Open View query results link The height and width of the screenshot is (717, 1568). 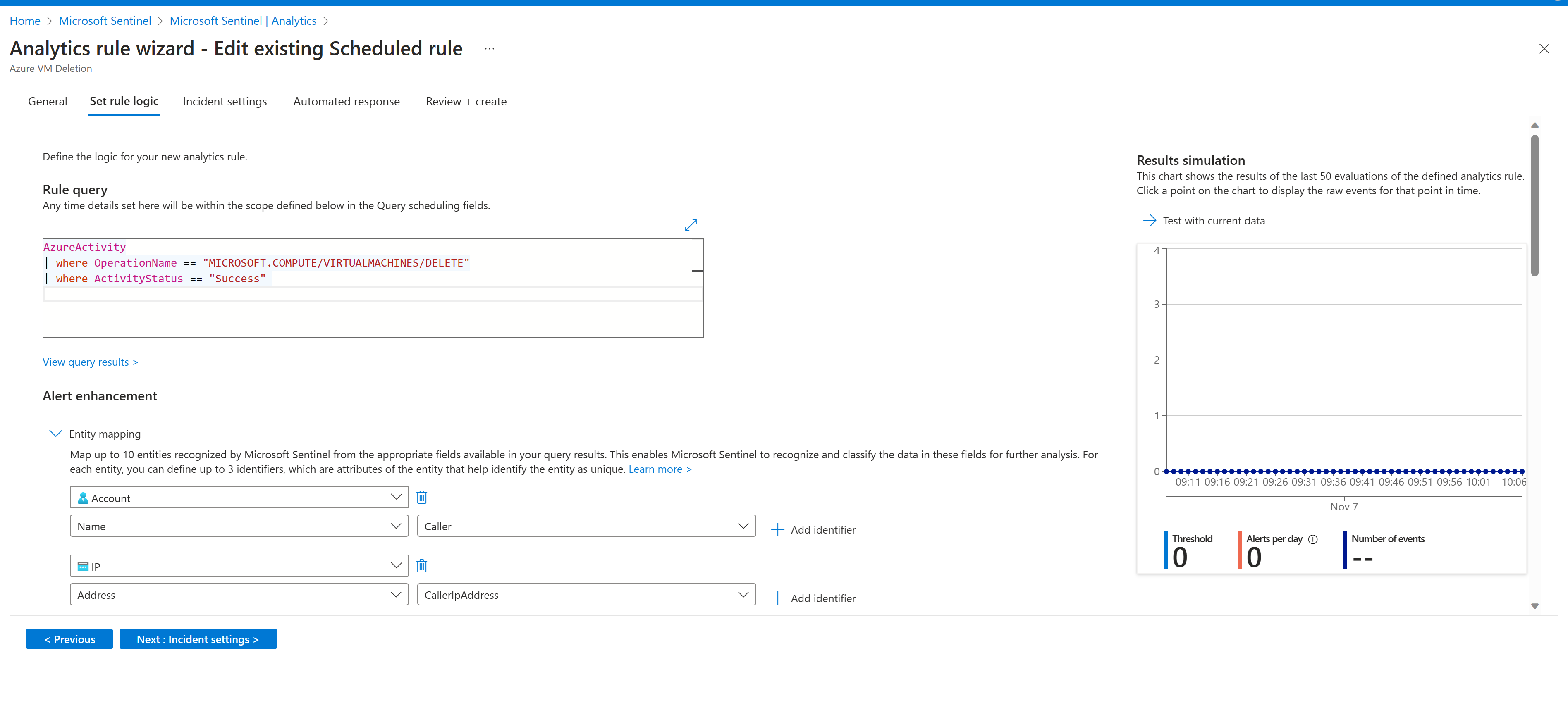coord(90,362)
